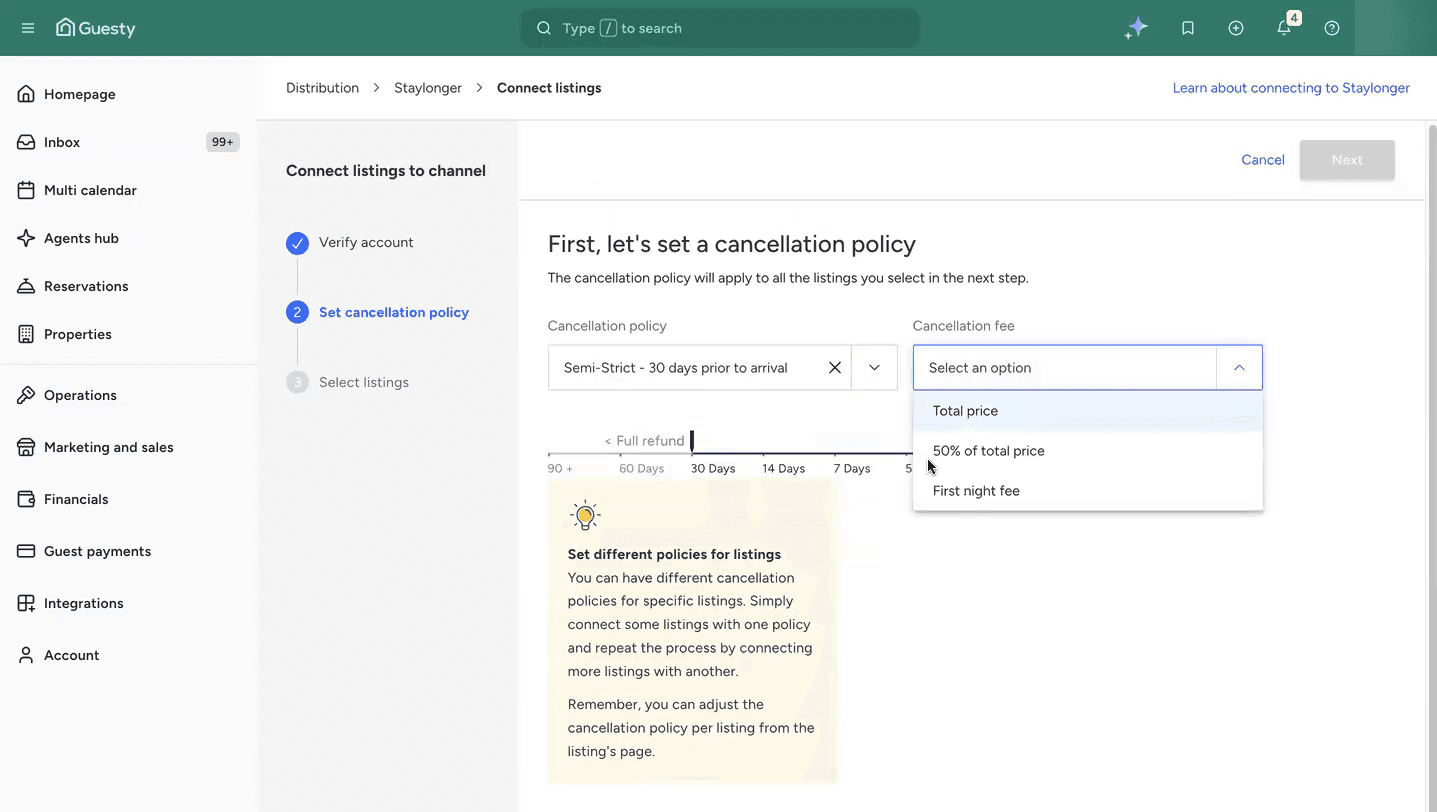Click the Verify account step label
This screenshot has height=812, width=1437.
click(366, 243)
